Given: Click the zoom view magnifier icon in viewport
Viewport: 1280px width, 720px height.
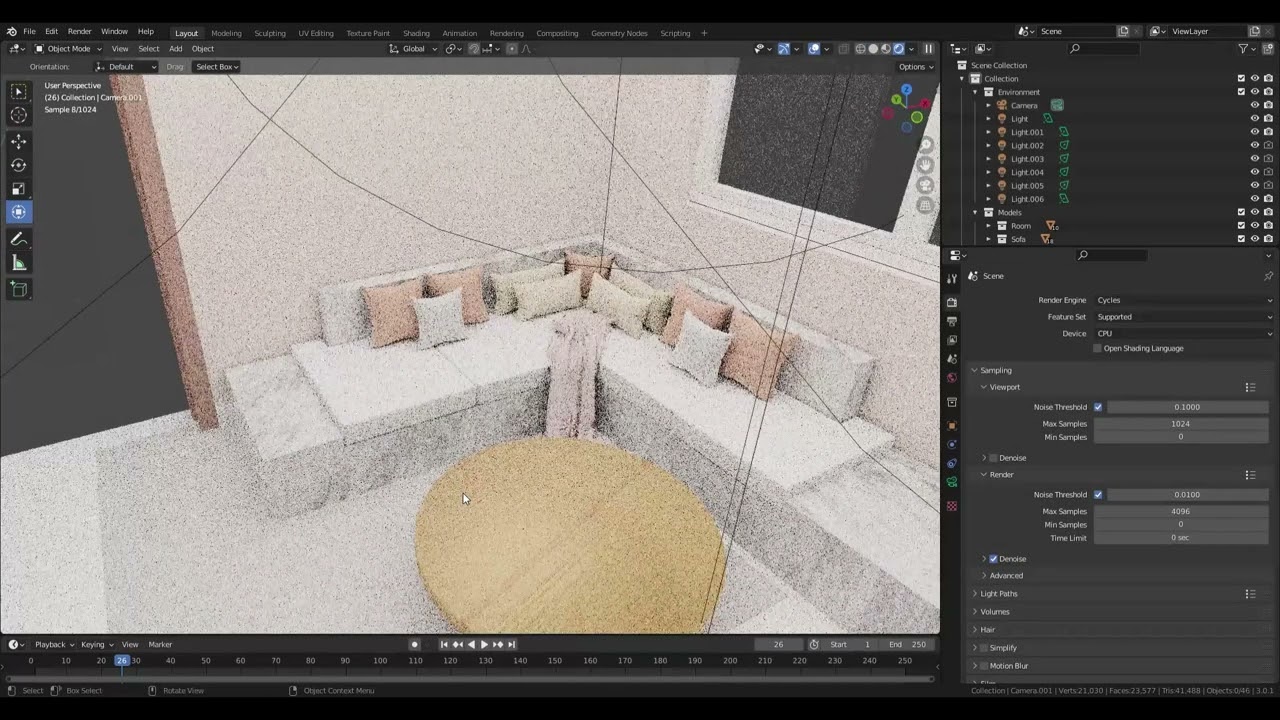Looking at the screenshot, I should tap(926, 145).
